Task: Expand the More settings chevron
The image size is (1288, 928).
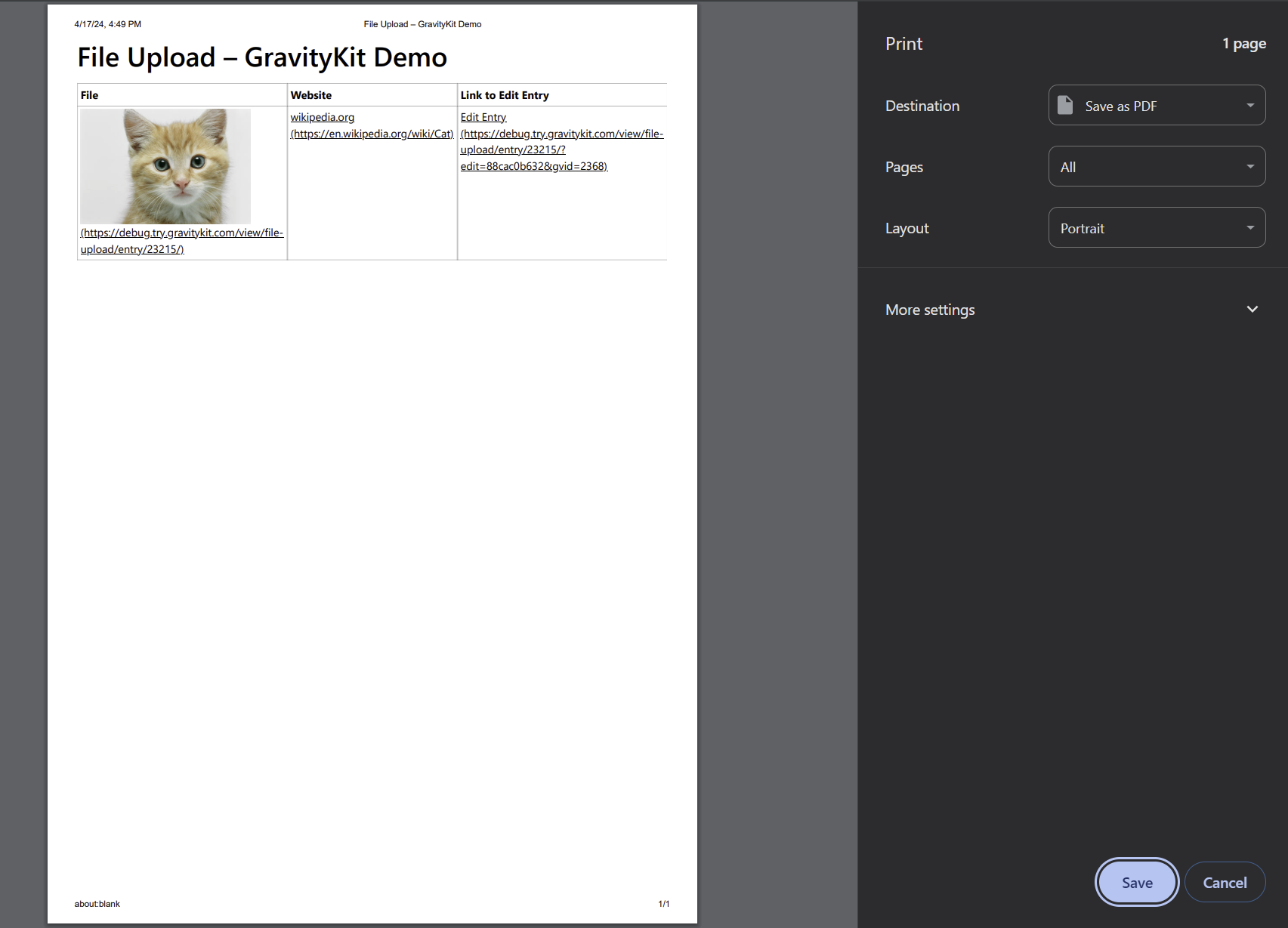Action: pos(1252,310)
